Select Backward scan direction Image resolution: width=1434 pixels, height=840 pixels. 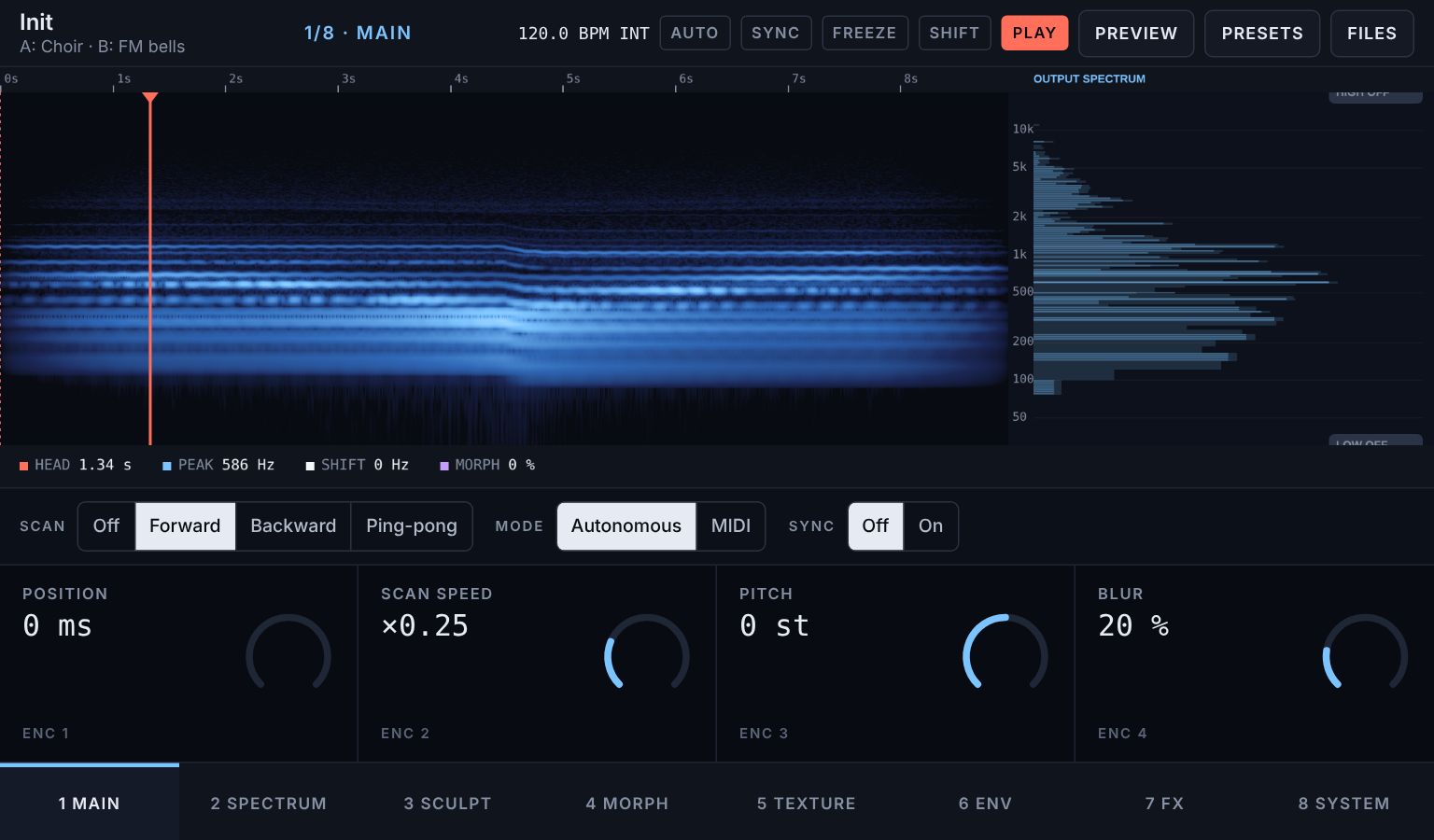(293, 526)
